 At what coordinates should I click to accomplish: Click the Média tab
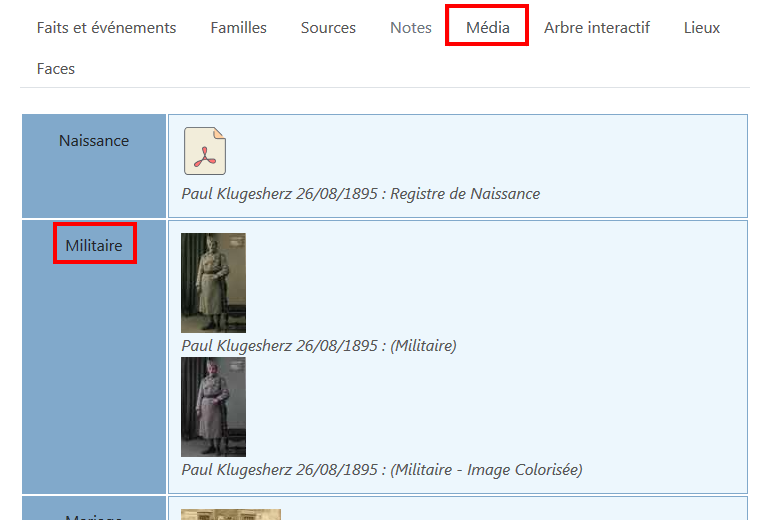[487, 27]
